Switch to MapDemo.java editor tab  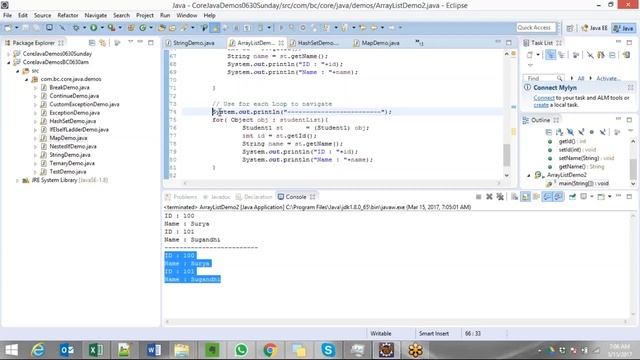pos(377,43)
